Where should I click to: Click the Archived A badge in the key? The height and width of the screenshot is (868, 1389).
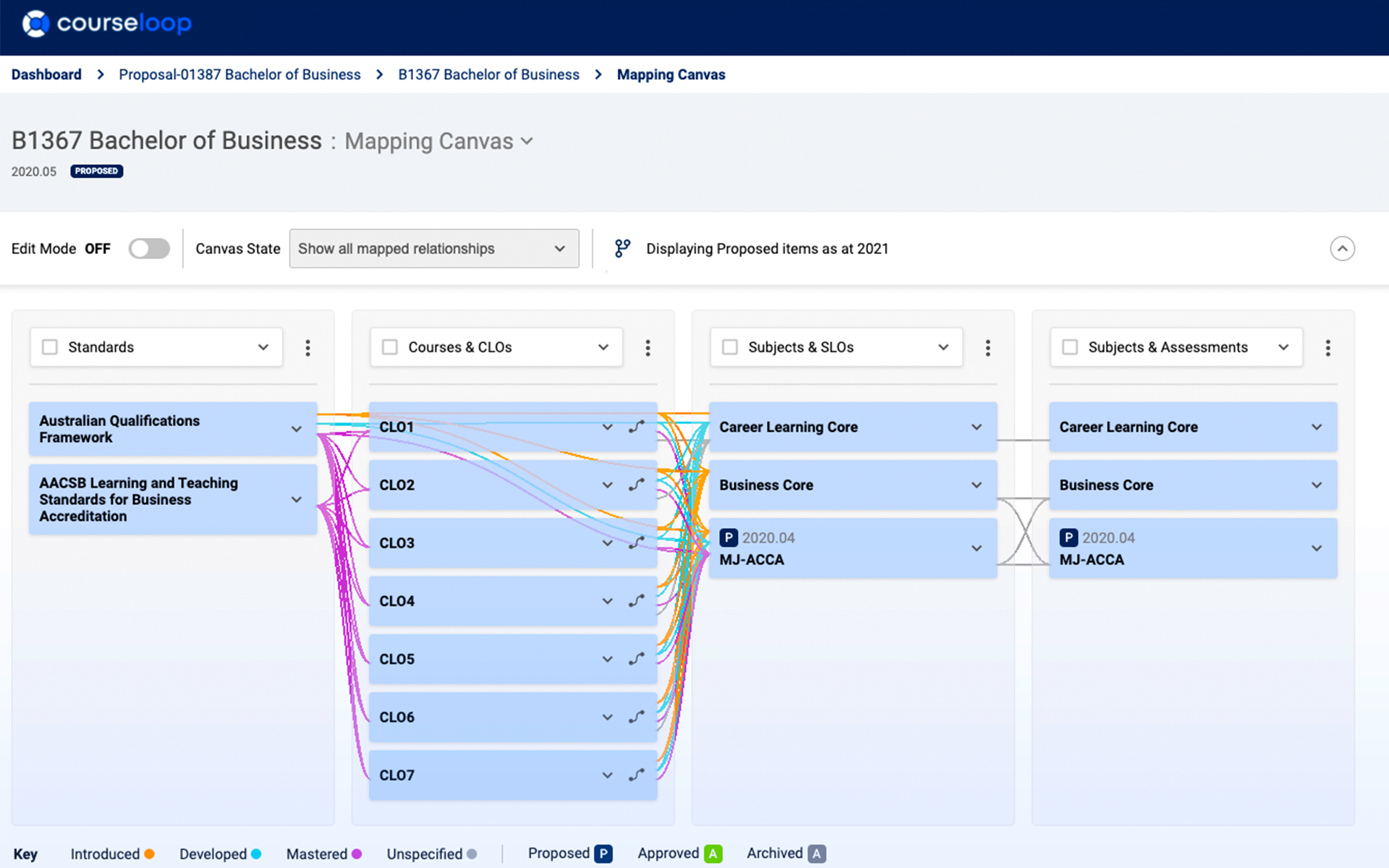point(817,854)
